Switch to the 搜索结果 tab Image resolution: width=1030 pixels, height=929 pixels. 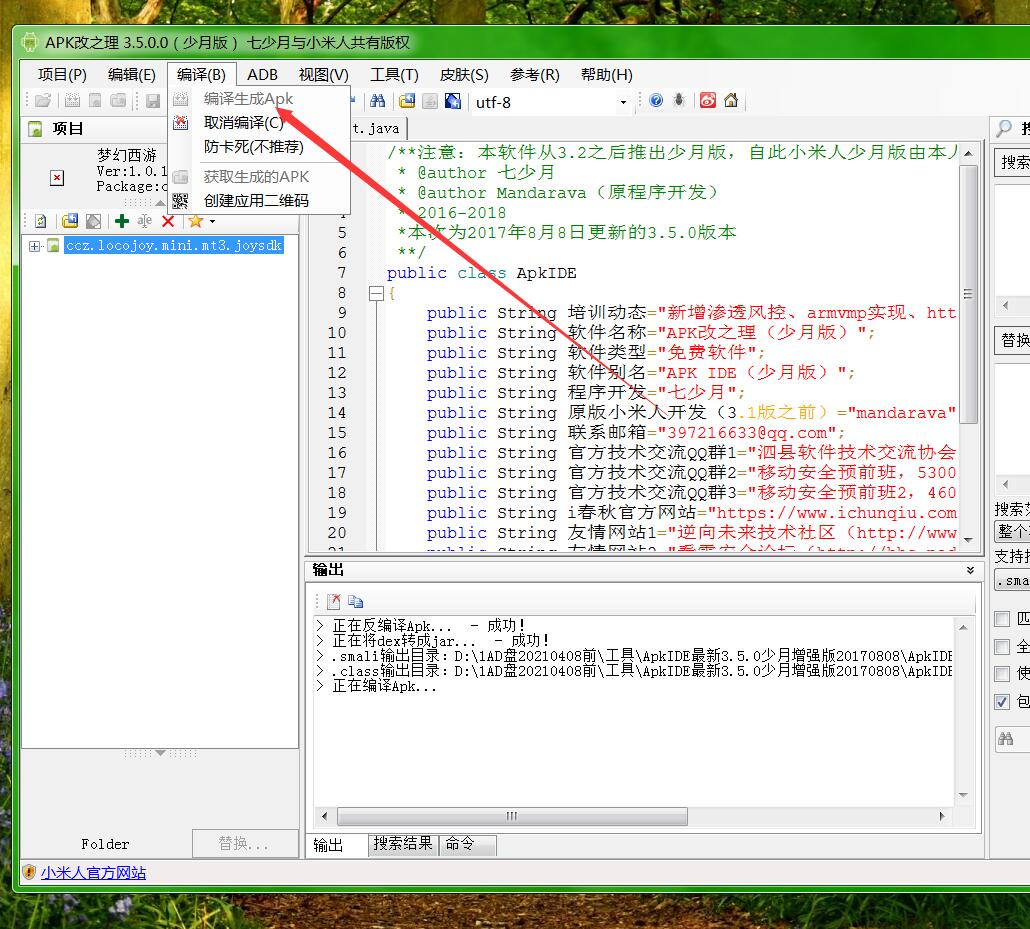click(x=403, y=844)
